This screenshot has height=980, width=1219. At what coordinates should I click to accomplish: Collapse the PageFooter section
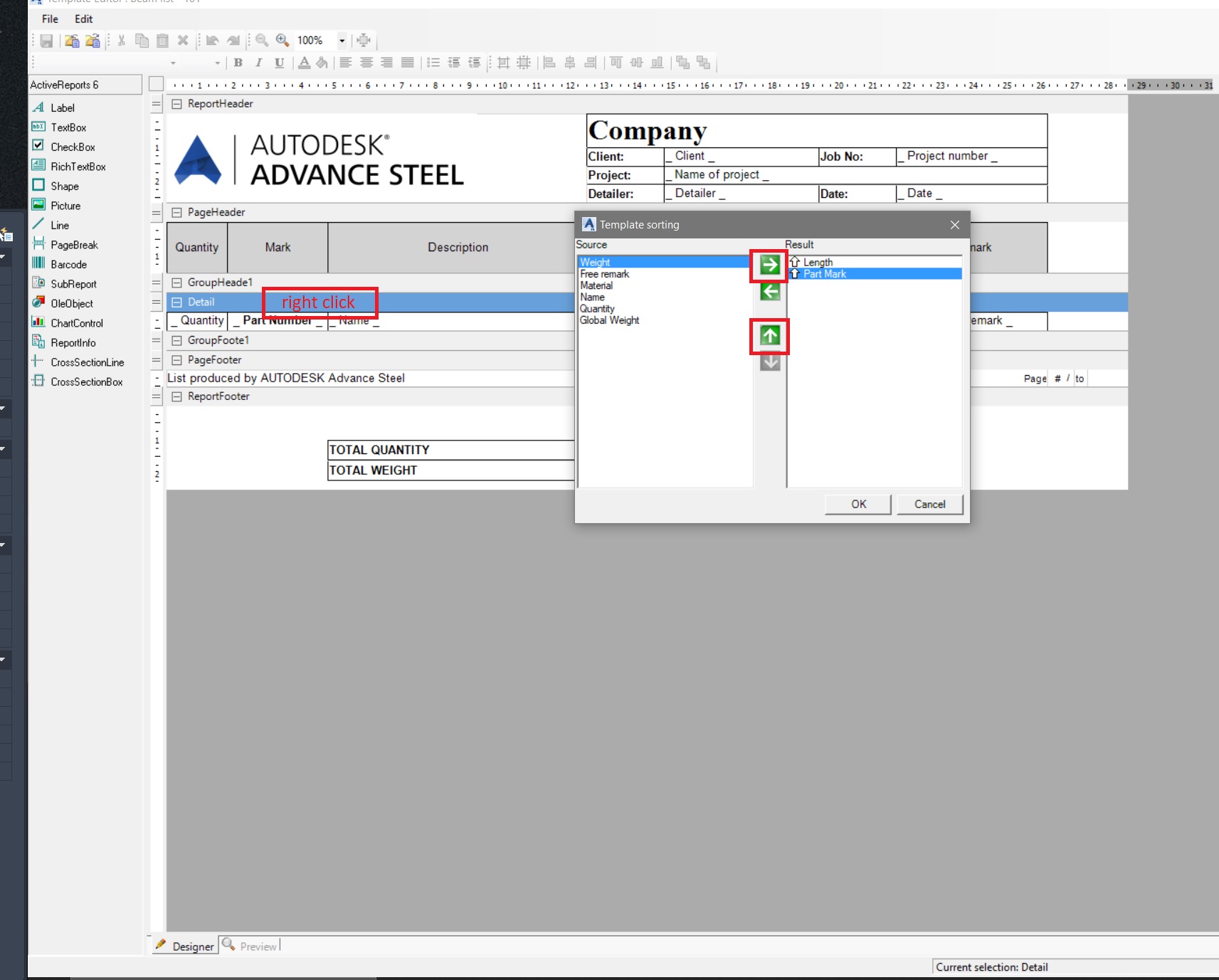pos(176,360)
